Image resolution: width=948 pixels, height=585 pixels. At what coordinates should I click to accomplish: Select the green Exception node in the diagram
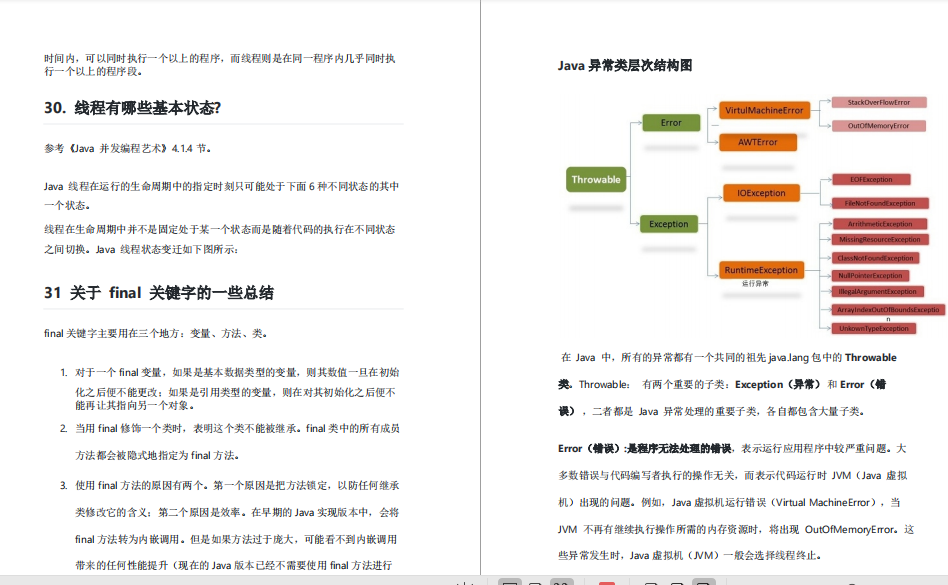[x=669, y=224]
